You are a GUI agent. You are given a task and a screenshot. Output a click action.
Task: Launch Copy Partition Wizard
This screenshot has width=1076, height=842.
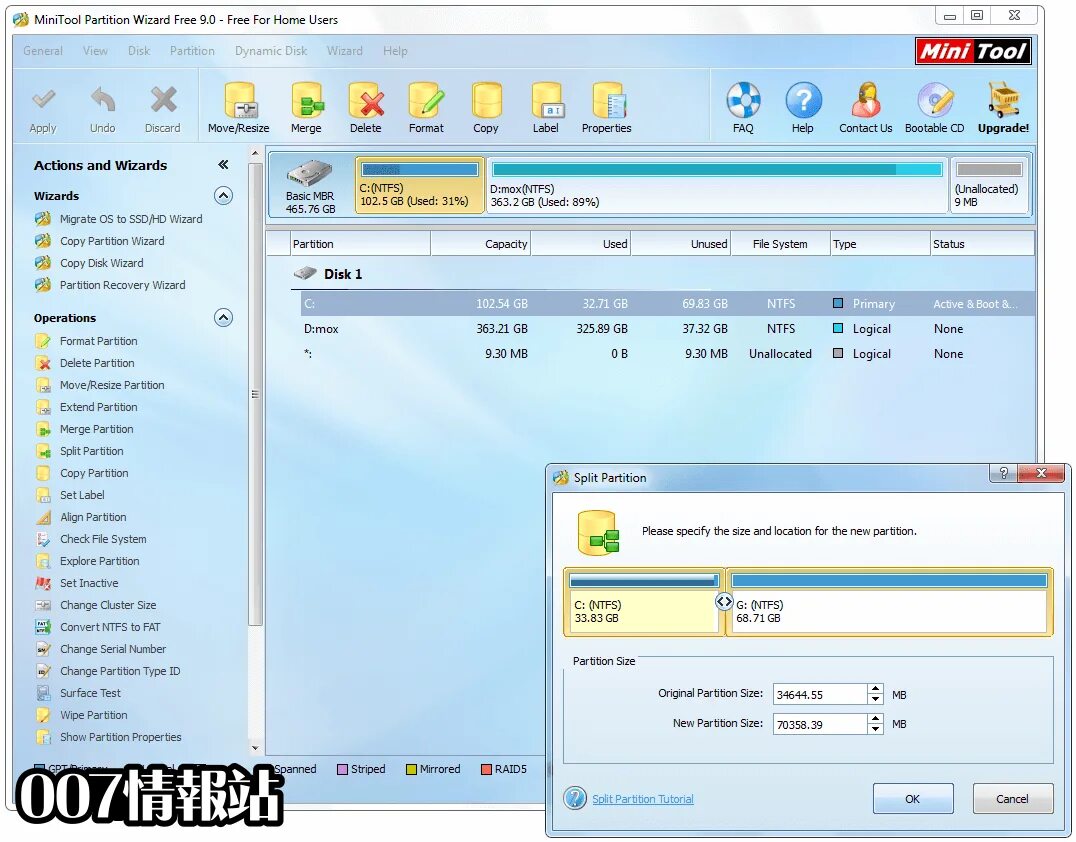(x=112, y=241)
